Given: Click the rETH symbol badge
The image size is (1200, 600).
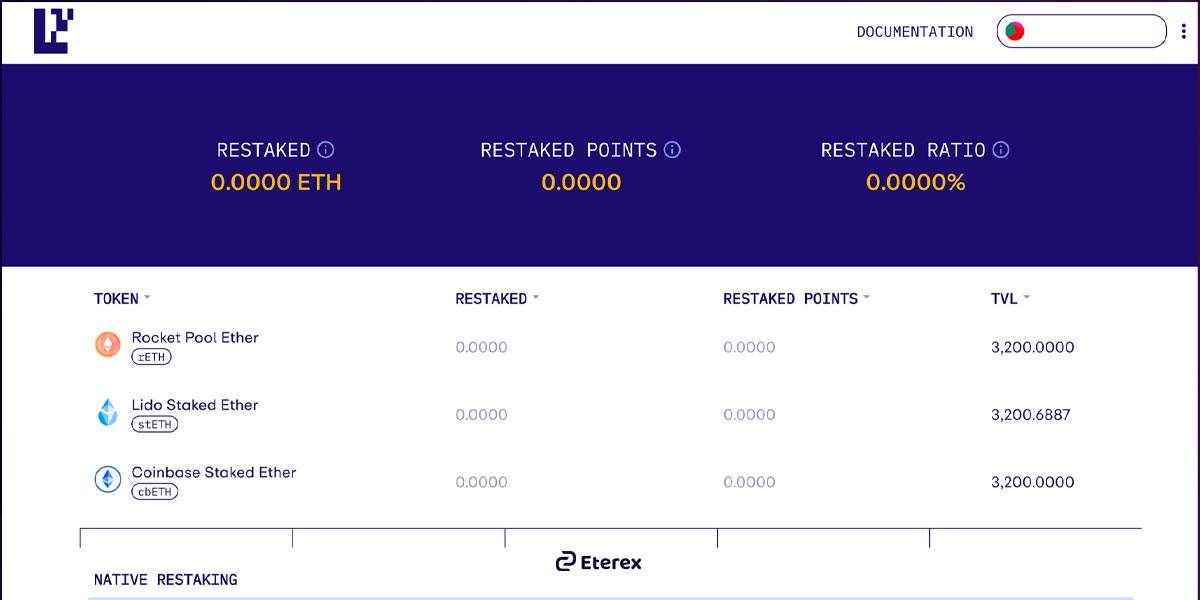Looking at the screenshot, I should point(152,357).
